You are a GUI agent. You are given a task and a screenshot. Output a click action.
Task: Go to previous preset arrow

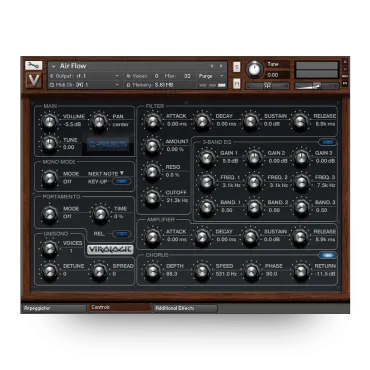[212, 66]
